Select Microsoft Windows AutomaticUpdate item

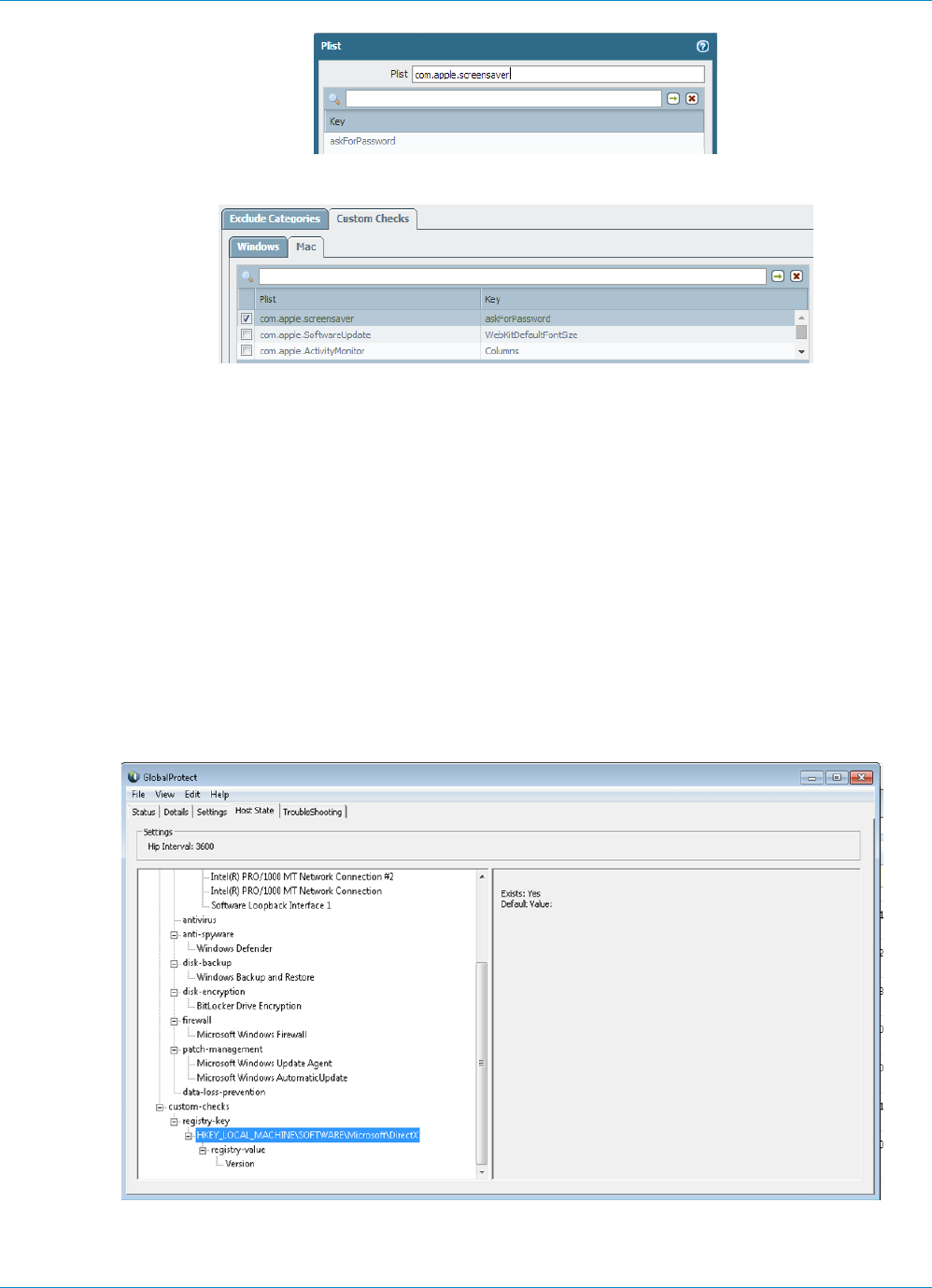point(272,1078)
